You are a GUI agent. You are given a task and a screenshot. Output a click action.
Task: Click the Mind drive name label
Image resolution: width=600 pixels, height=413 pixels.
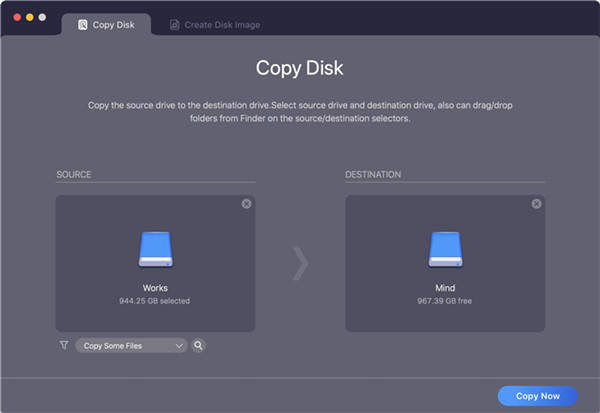pos(445,288)
